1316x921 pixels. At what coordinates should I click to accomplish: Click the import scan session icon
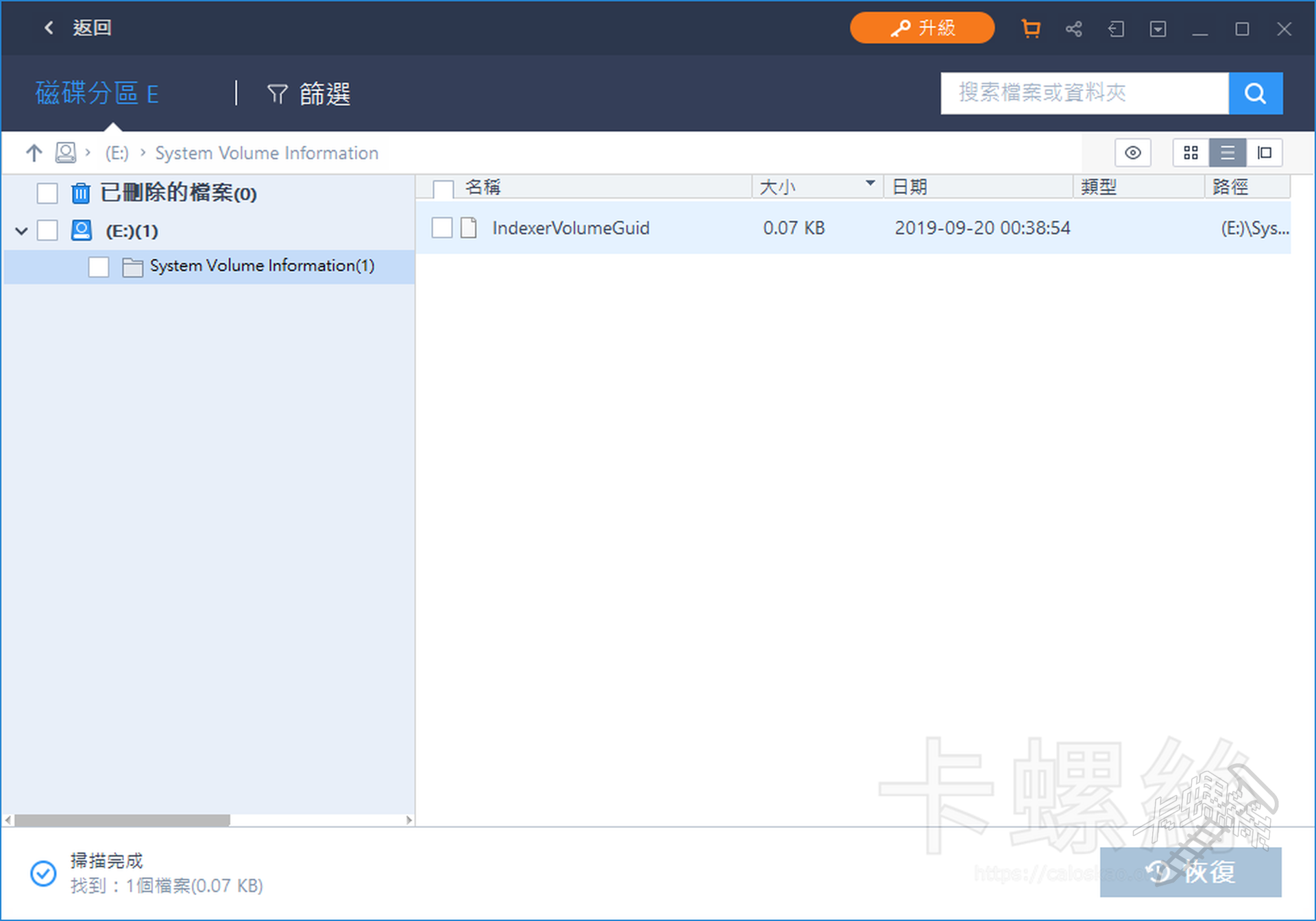[x=1116, y=29]
